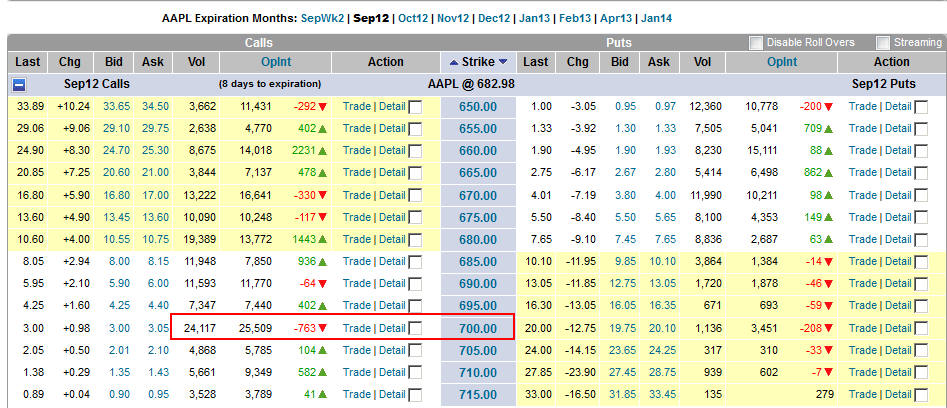Sort ascending with Strike up arrow

point(453,62)
